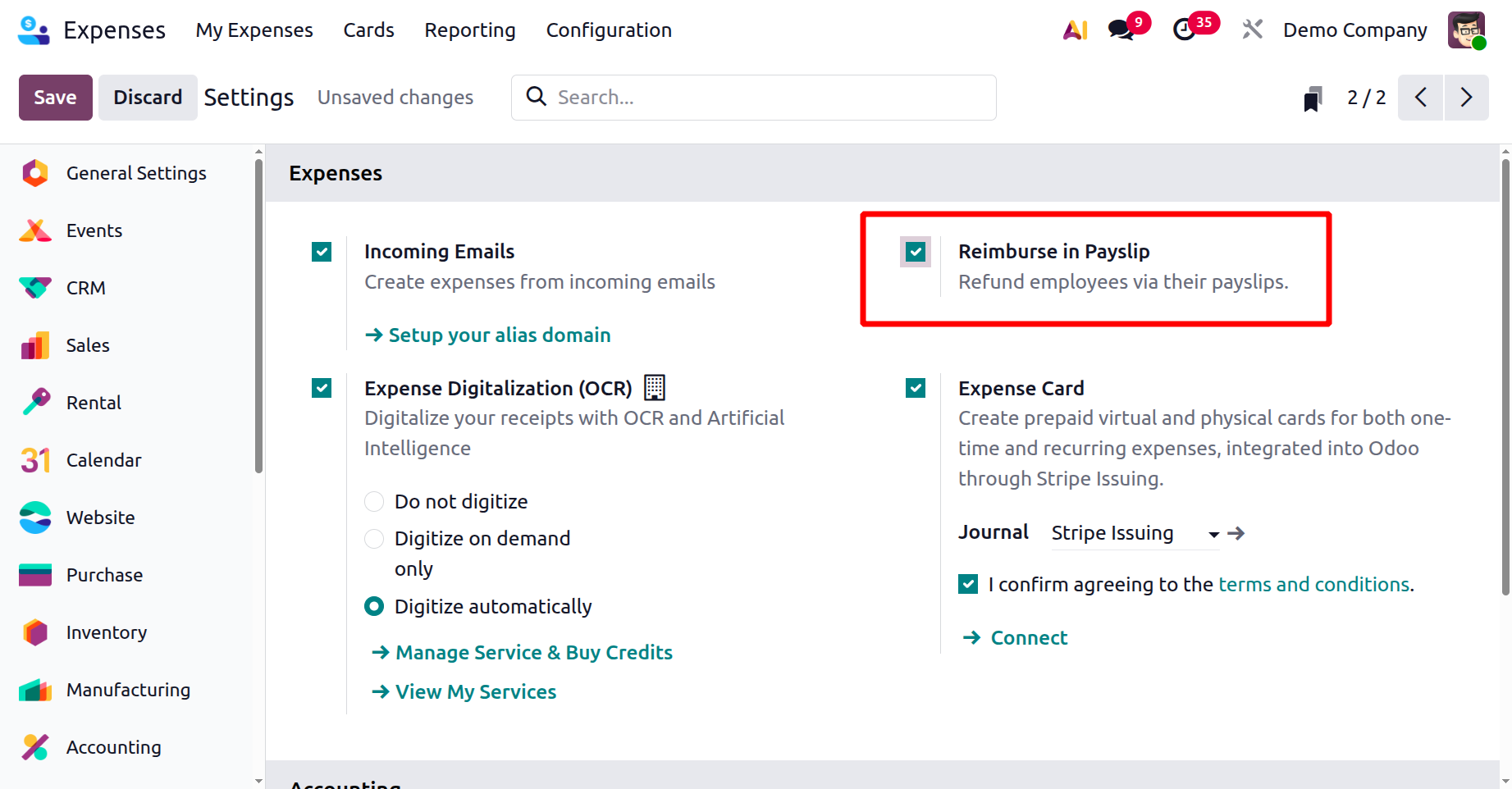Open the Configuration menu
This screenshot has height=789, width=1512.
click(609, 30)
